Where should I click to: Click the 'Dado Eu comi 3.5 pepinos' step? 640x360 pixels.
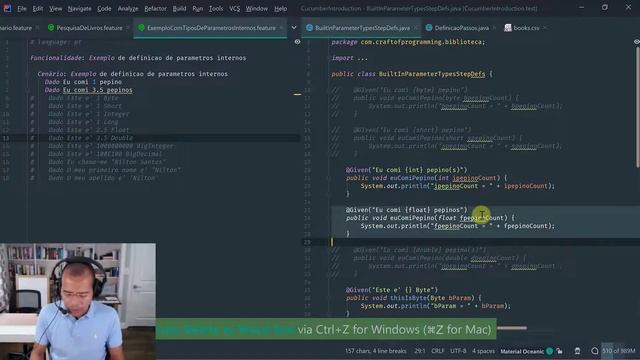click(88, 90)
